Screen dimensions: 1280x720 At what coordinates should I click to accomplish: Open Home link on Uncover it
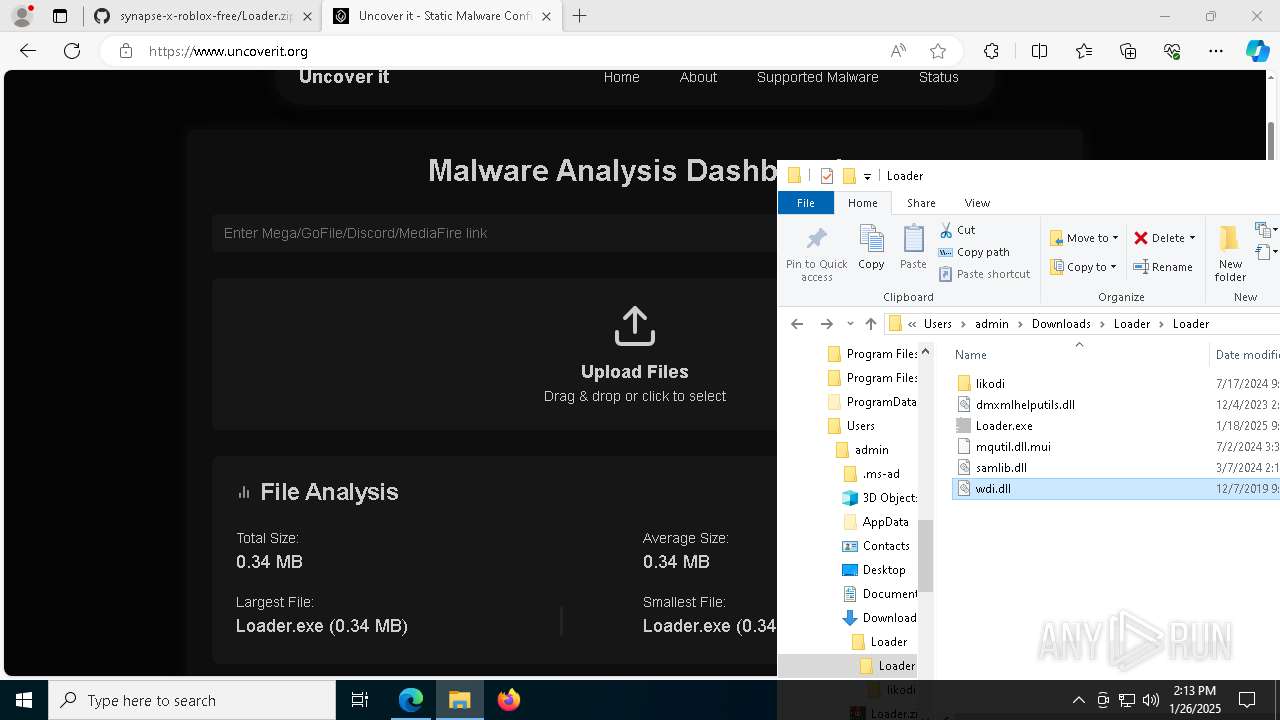coord(621,77)
